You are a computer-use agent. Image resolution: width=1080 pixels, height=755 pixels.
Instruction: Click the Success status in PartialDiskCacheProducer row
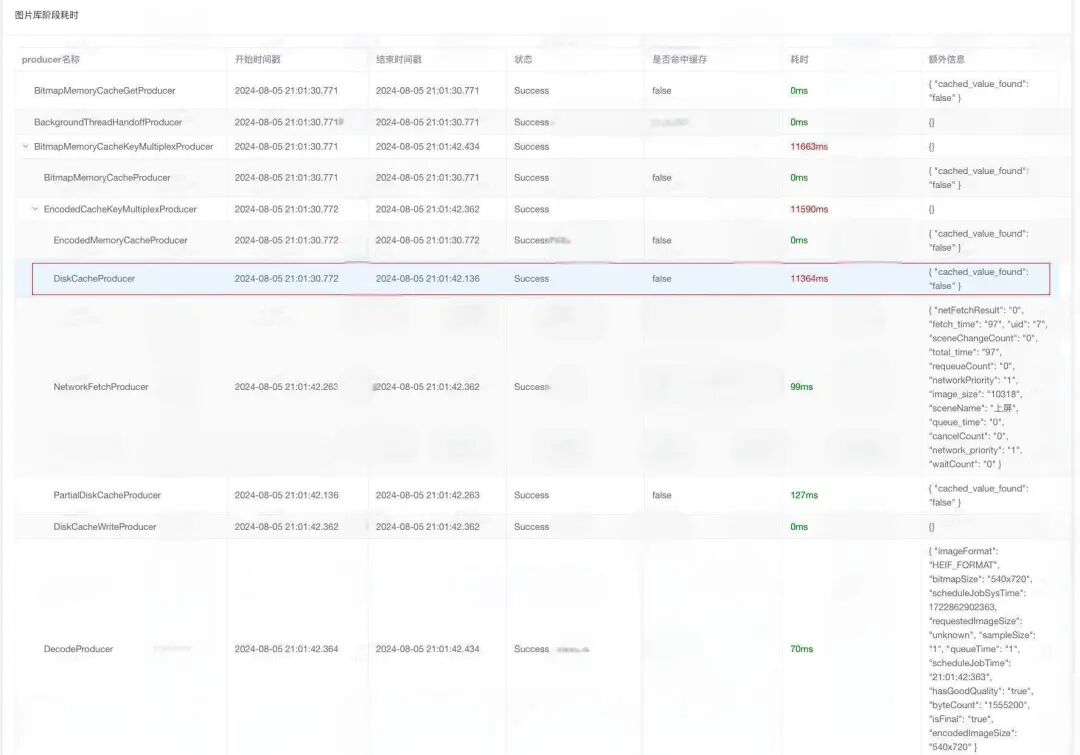click(532, 495)
